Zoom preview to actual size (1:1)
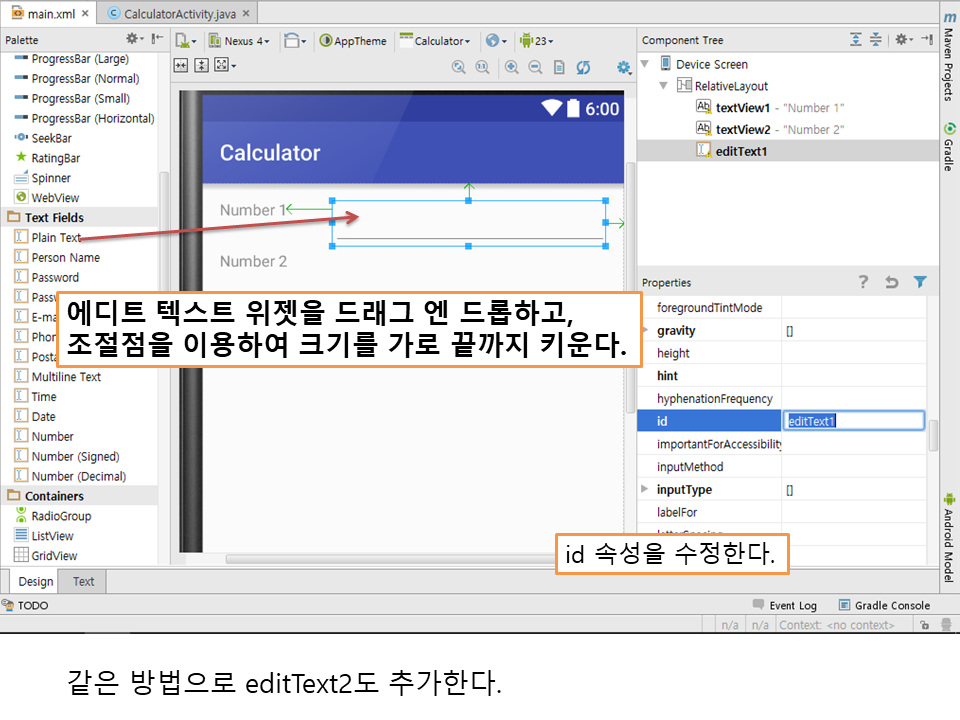Viewport: 960px width, 720px height. [482, 67]
